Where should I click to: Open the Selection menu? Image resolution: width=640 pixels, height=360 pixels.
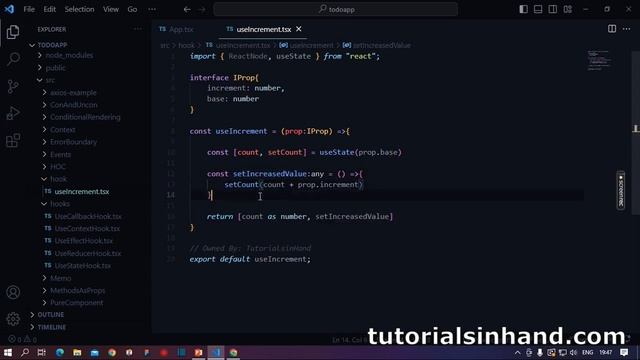pos(79,9)
